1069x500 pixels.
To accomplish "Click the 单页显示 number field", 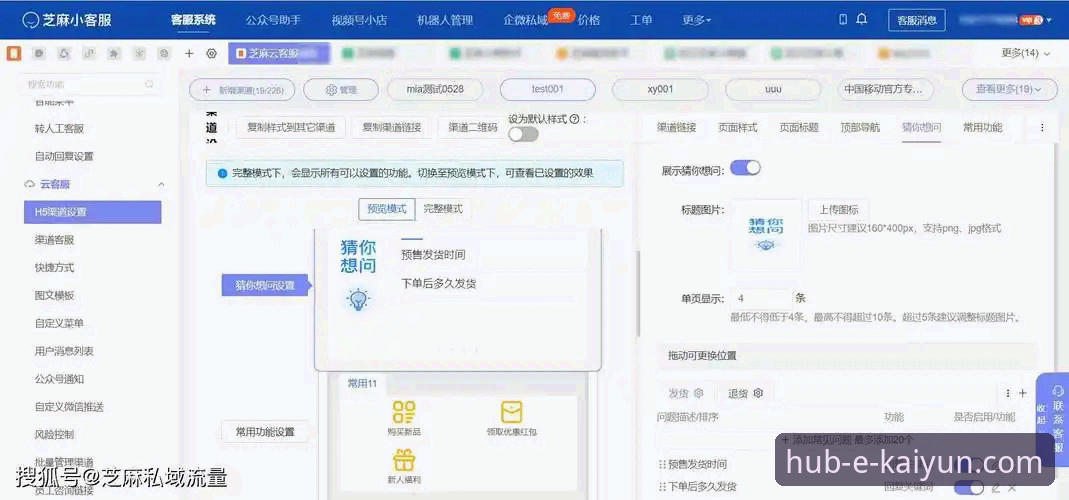I will [x=761, y=298].
